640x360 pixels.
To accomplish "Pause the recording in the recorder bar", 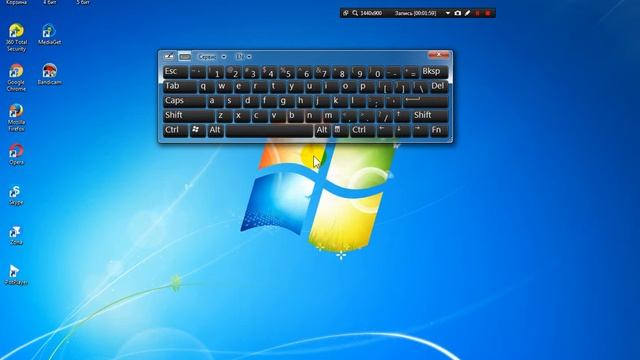I will point(478,13).
